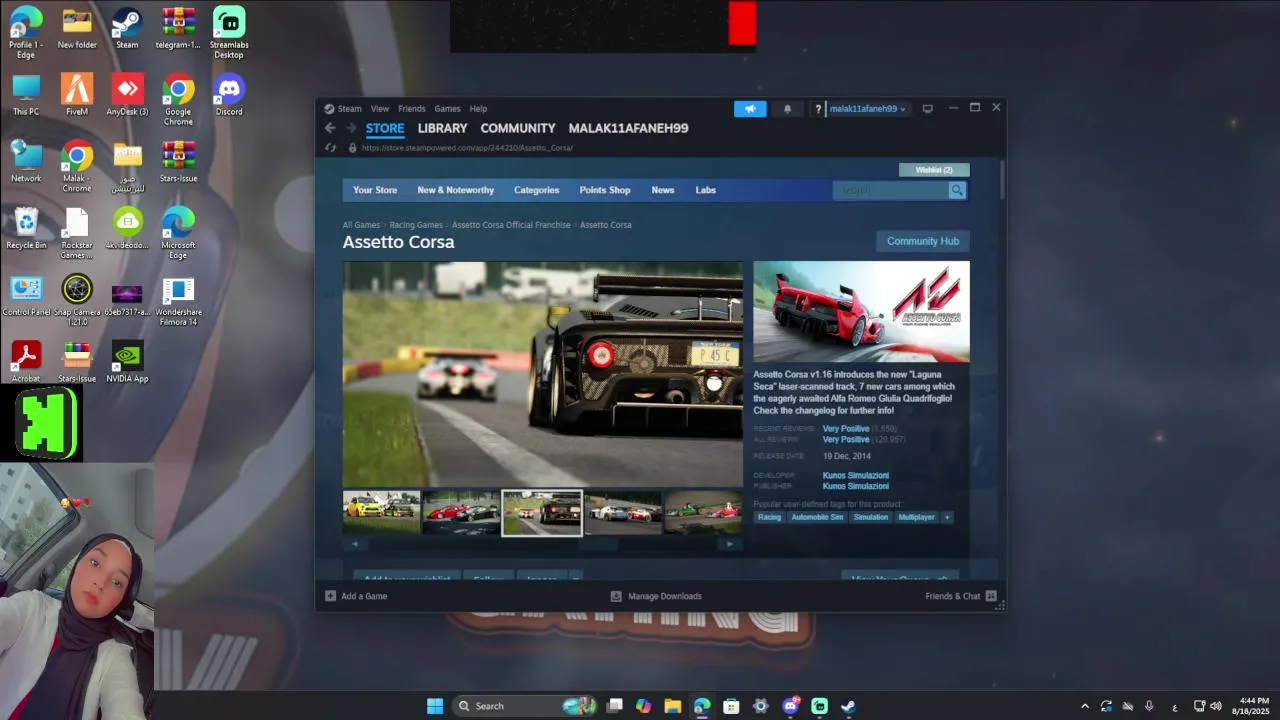1280x720 pixels.
Task: Open the Discord taskbar icon
Action: tap(790, 706)
